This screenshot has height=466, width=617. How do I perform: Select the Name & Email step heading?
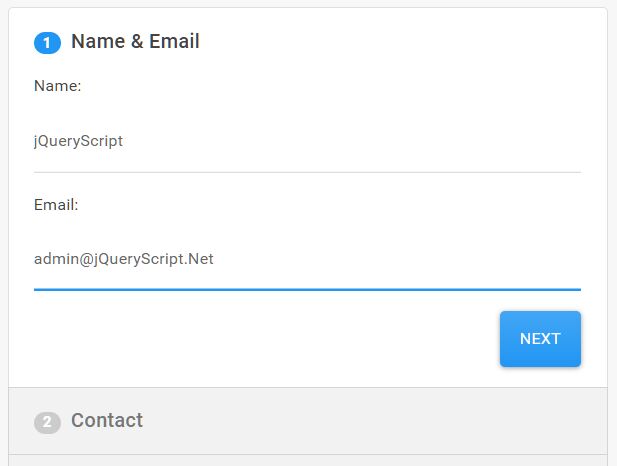[x=135, y=41]
